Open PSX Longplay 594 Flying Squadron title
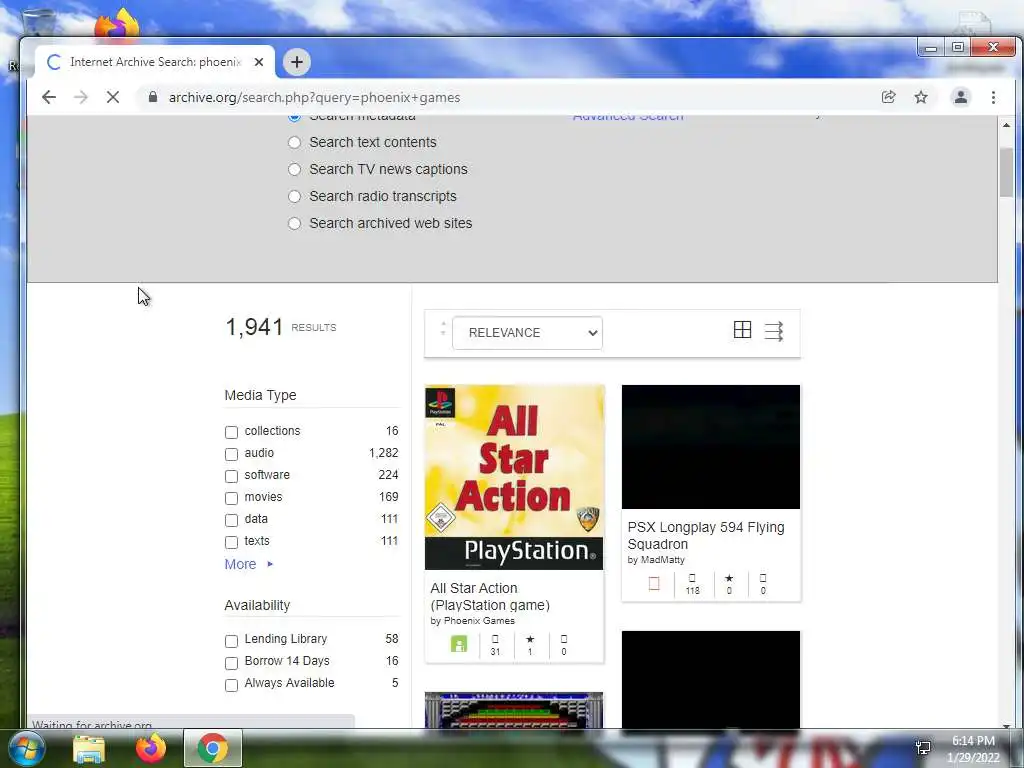This screenshot has height=768, width=1024. 706,536
